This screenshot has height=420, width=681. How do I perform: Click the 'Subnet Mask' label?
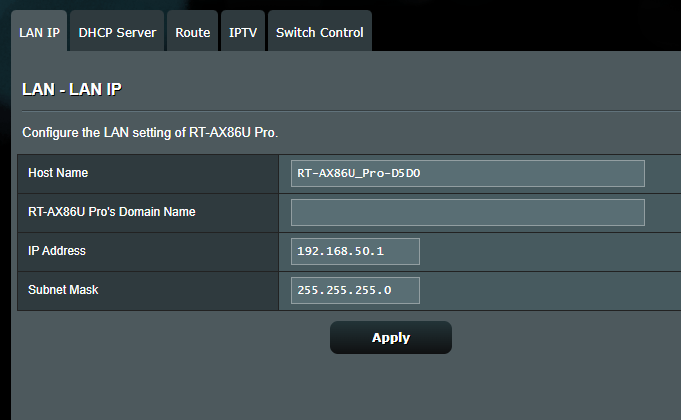(63, 290)
